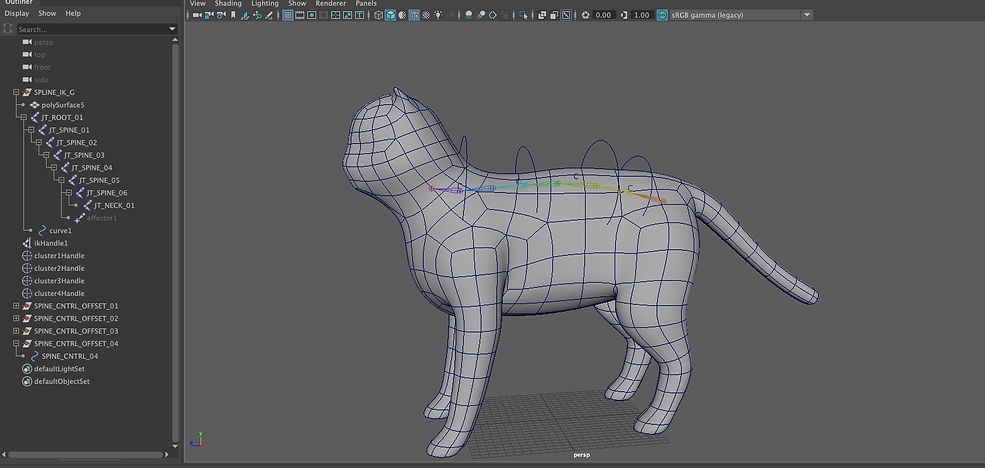
Task: Toggle Multisample Anti-aliasing icon
Action: coord(492,15)
